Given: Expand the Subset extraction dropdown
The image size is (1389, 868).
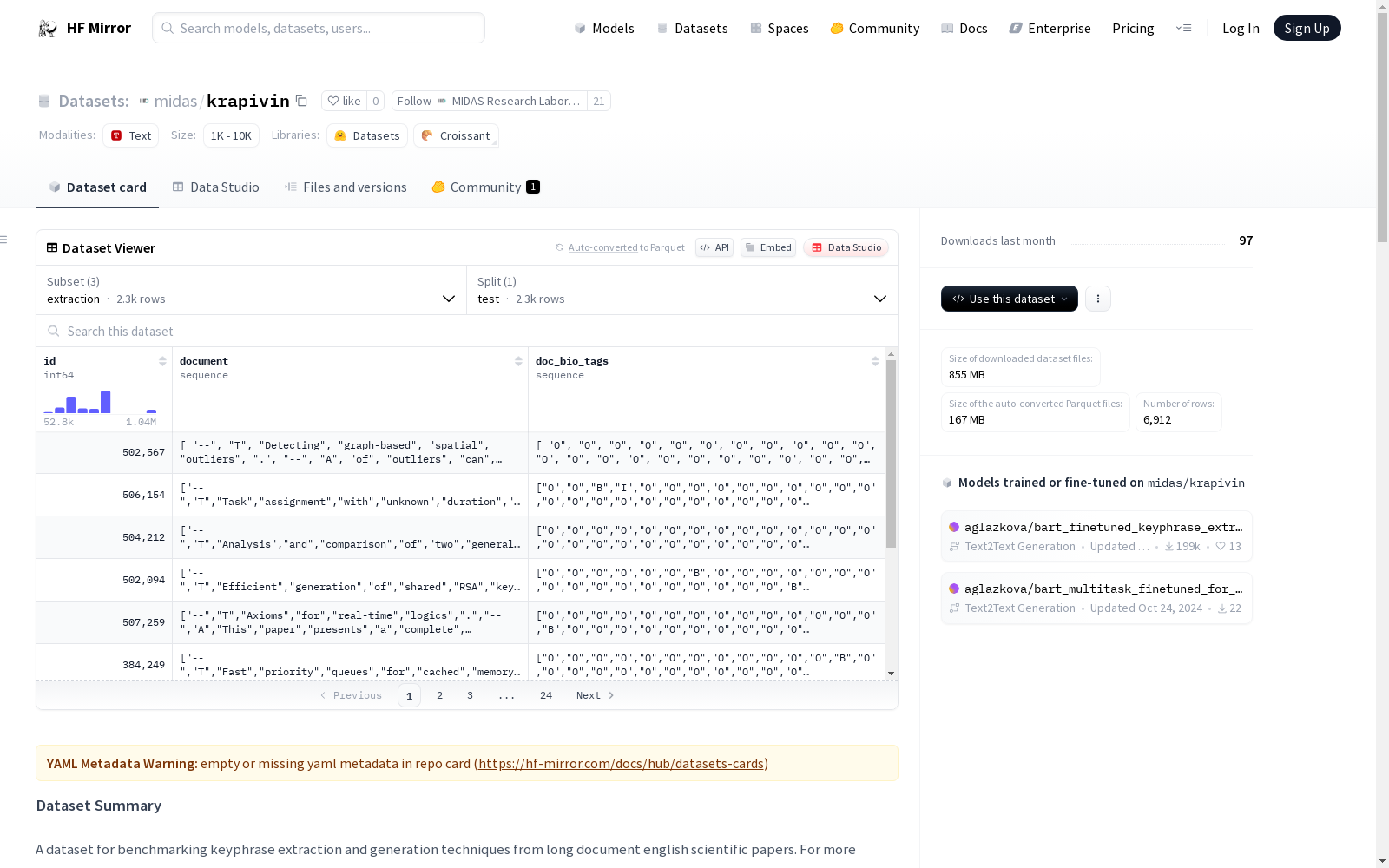Looking at the screenshot, I should 252,290.
